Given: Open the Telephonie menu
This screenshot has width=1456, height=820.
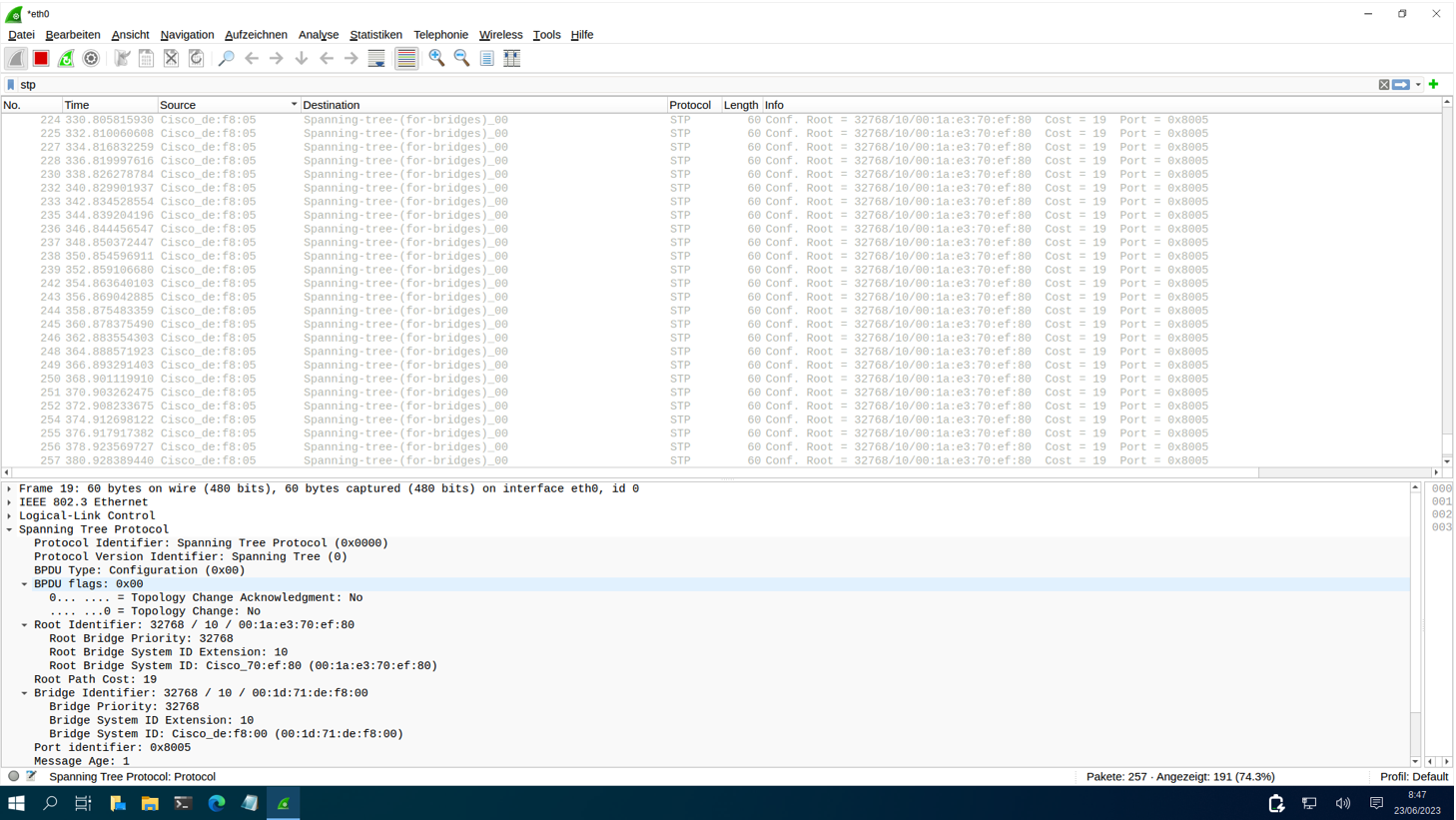Looking at the screenshot, I should point(440,34).
